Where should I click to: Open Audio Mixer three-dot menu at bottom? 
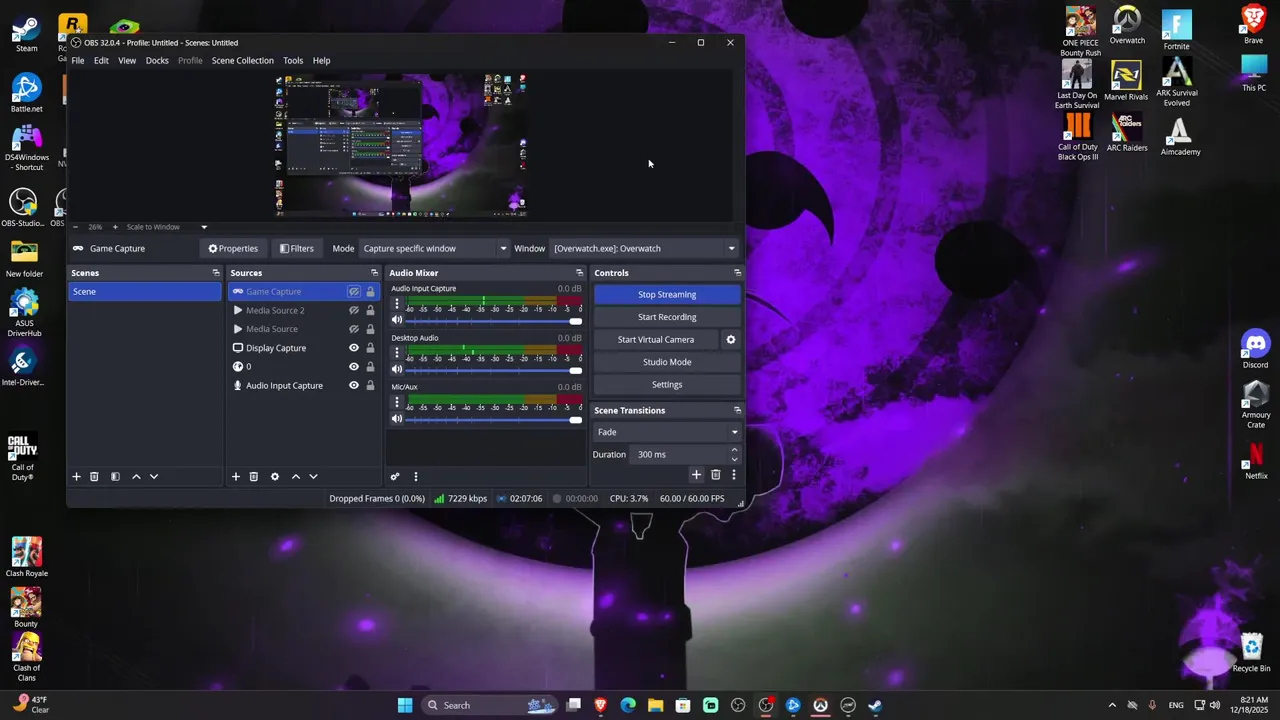(416, 477)
